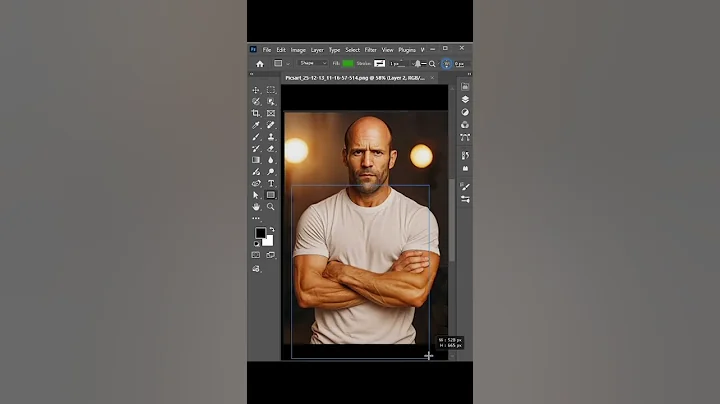The image size is (720, 404).
Task: Select the Spot Healing Brush tool
Action: click(x=271, y=125)
